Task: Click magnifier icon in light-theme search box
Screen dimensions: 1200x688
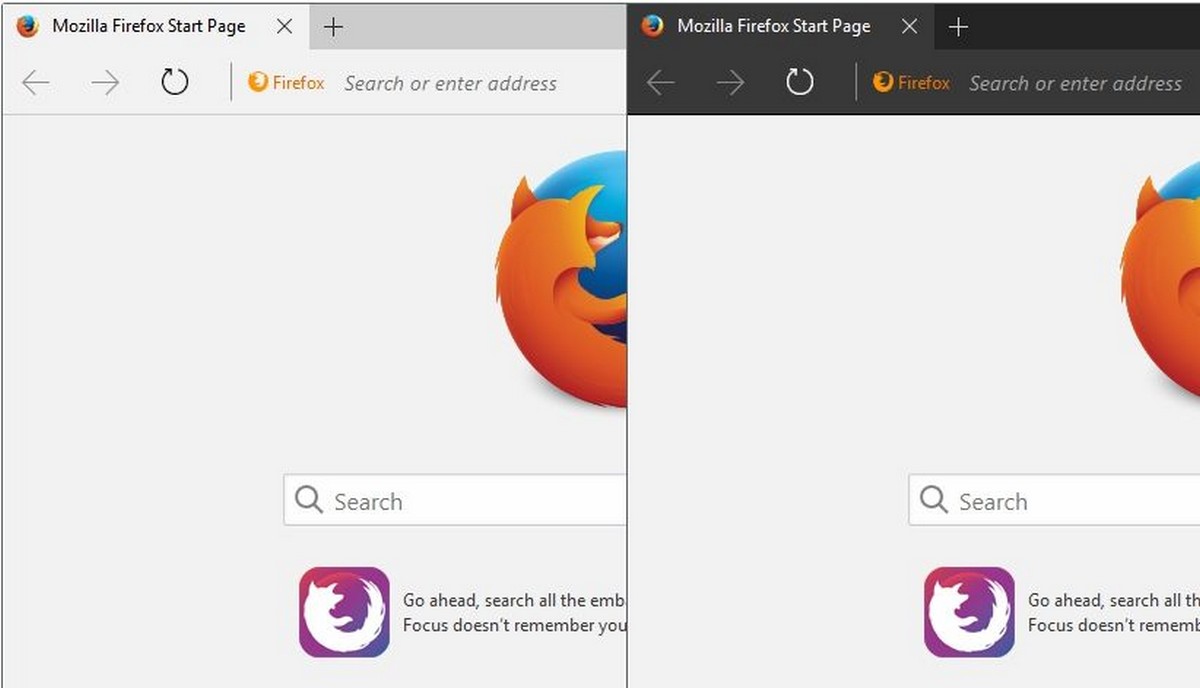Action: click(309, 499)
